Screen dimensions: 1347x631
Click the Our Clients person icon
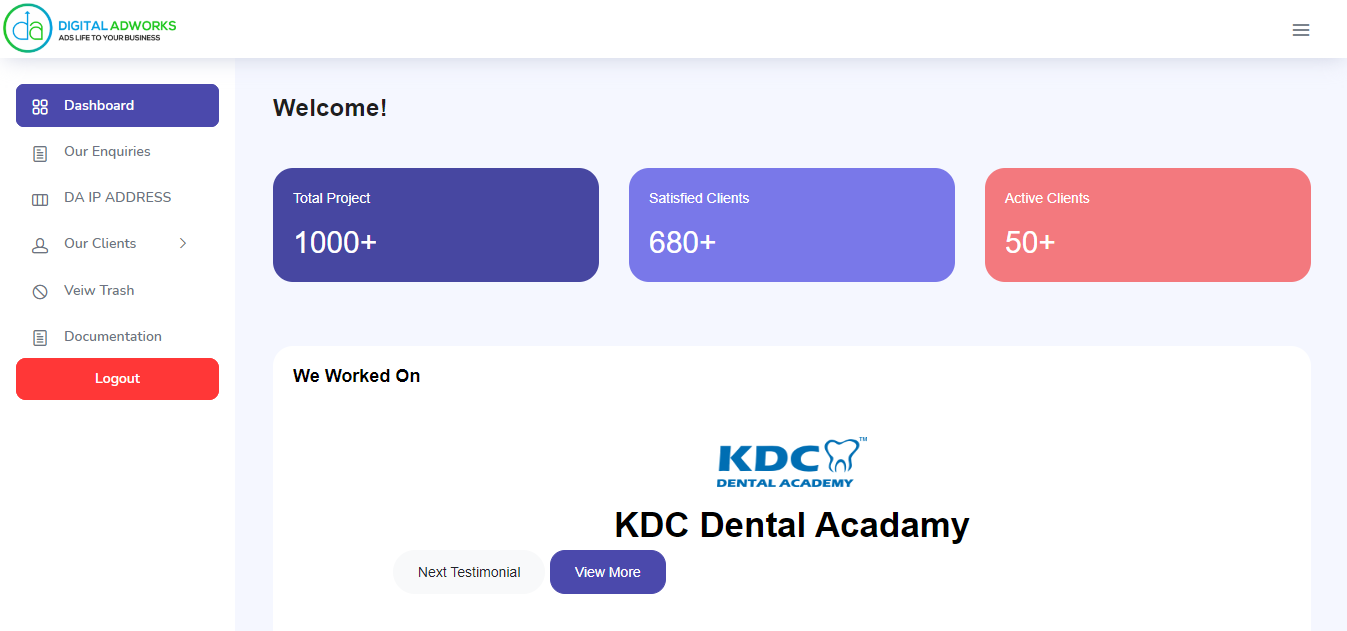(x=40, y=245)
